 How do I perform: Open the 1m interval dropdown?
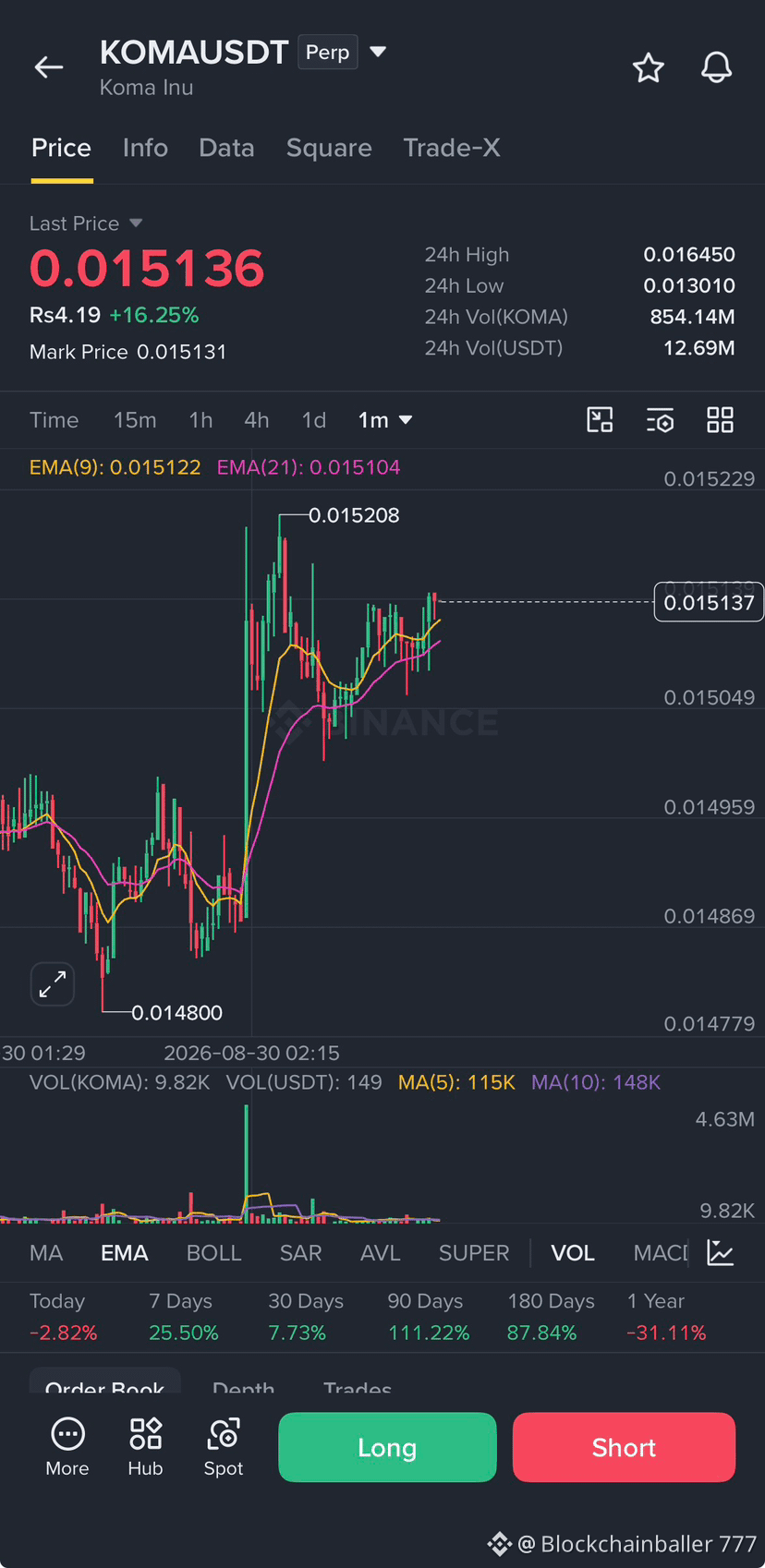[x=385, y=420]
